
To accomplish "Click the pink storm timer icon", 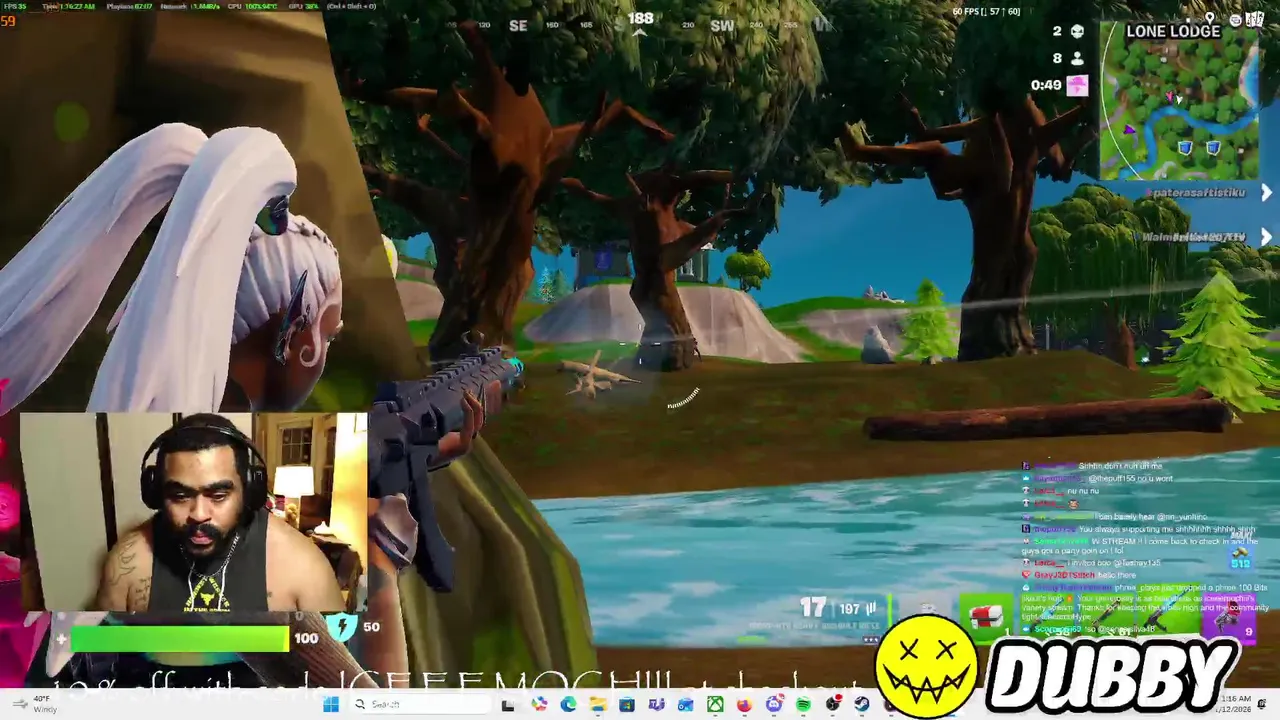I will point(1077,85).
